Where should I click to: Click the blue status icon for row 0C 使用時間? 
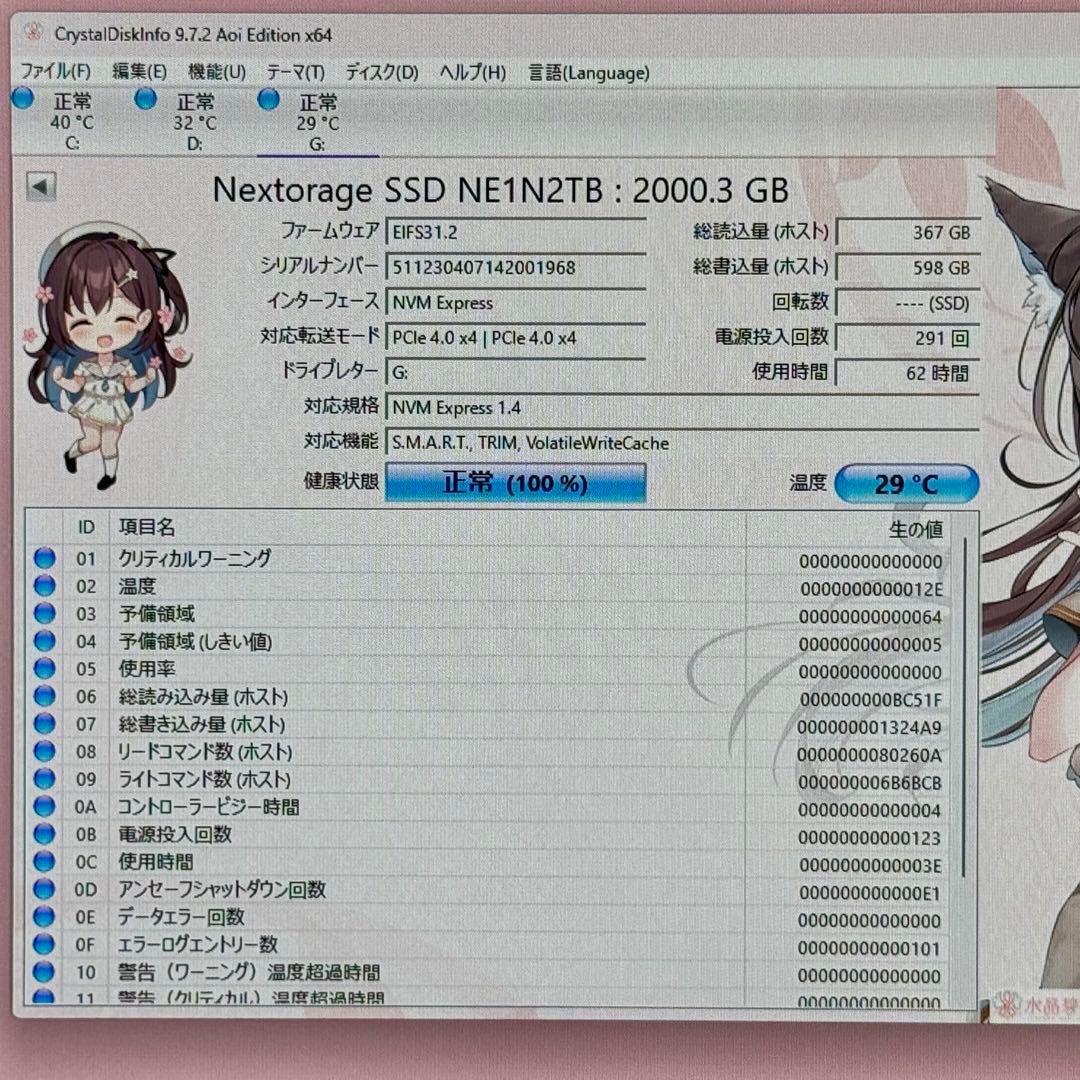click(45, 860)
